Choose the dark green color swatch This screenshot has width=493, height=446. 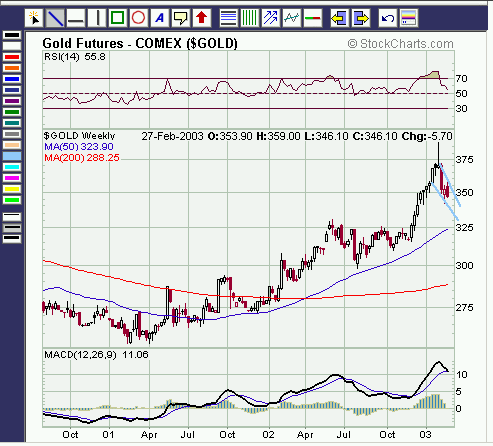pos(12,112)
